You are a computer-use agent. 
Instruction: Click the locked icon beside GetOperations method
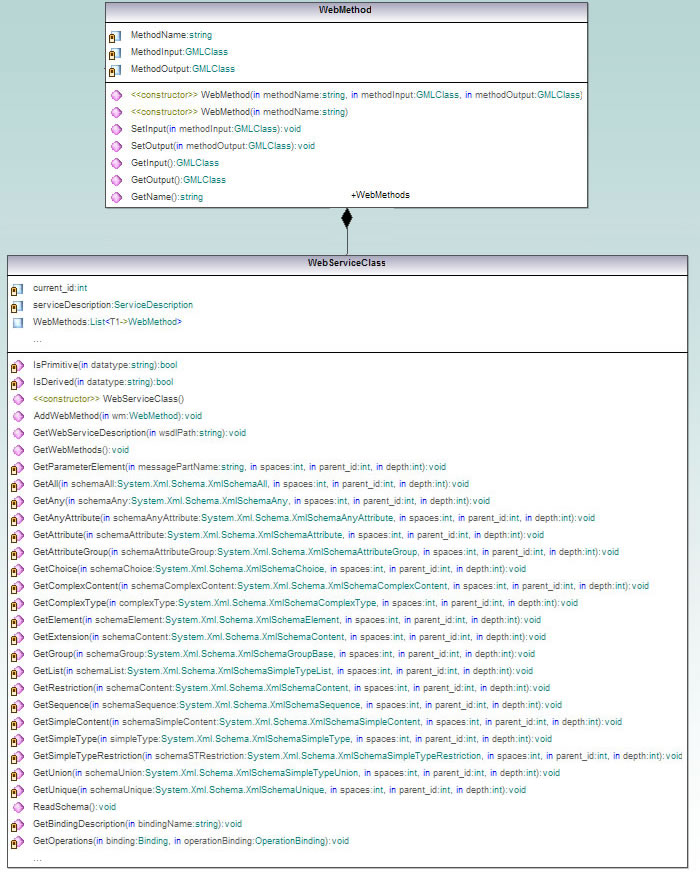(x=17, y=842)
